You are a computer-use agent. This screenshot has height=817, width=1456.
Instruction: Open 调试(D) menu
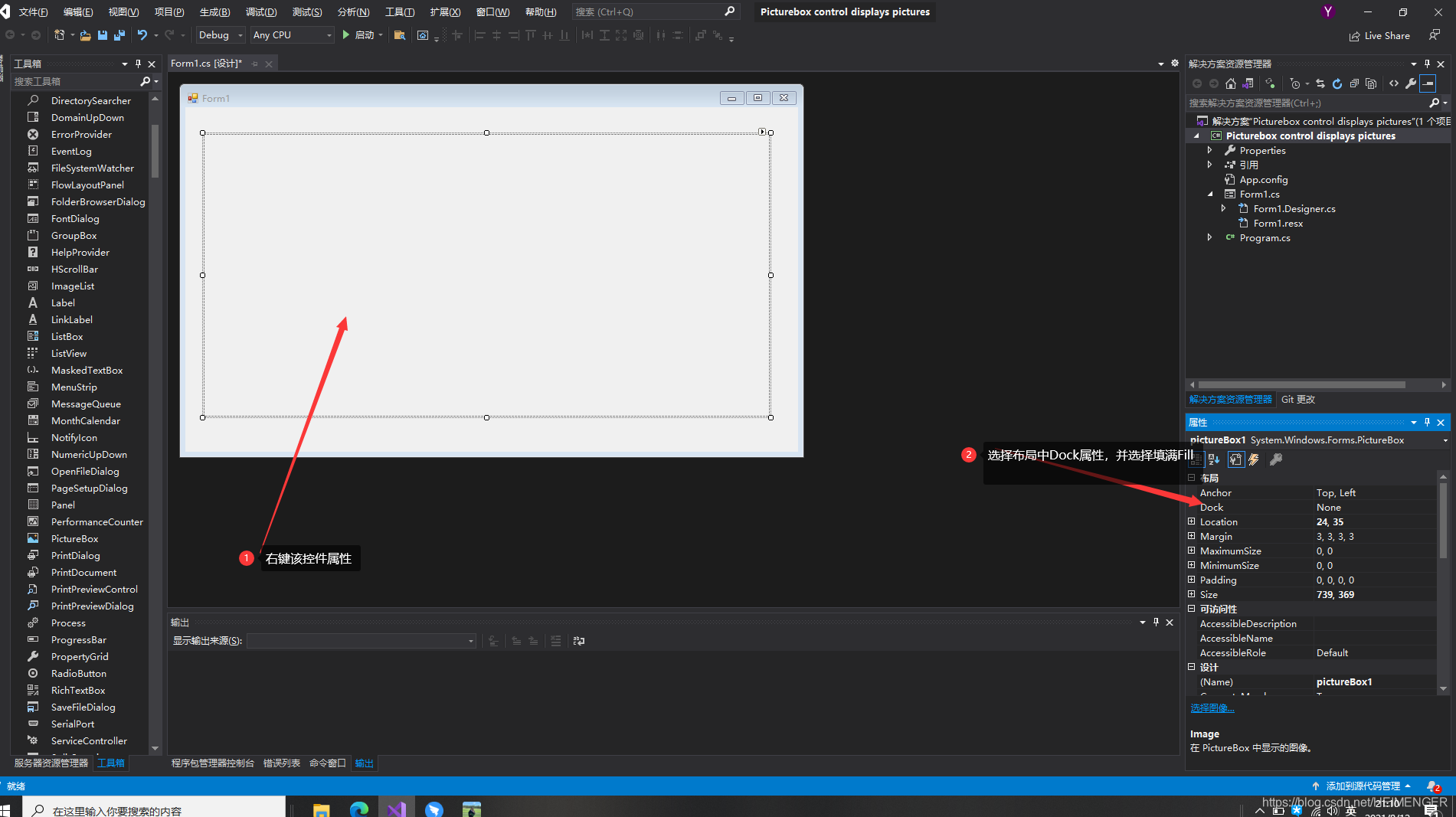tap(261, 11)
